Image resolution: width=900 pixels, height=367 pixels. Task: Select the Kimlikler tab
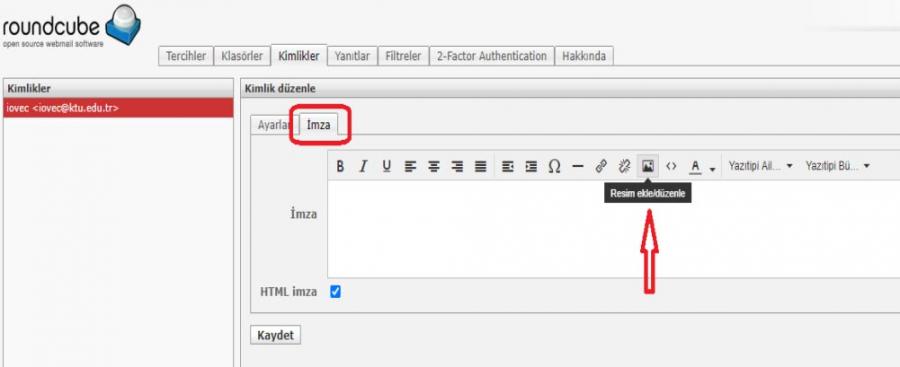298,56
